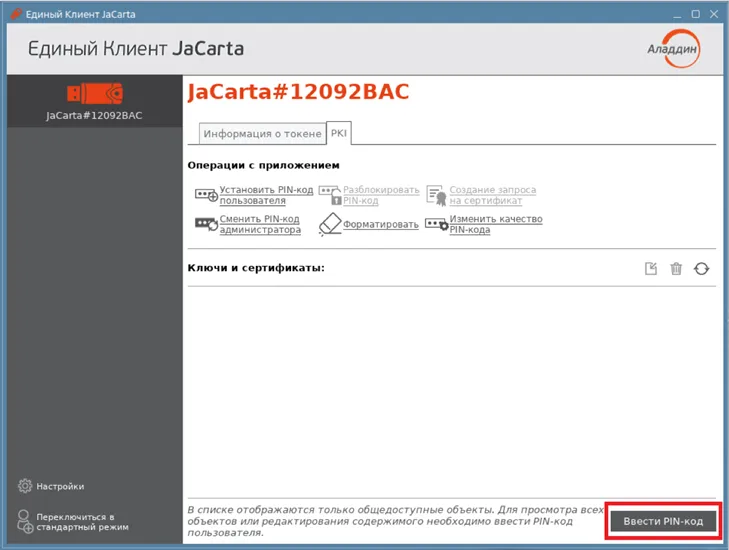729x550 pixels.
Task: Click the Сменить PIN-код администратора icon
Action: (x=206, y=224)
